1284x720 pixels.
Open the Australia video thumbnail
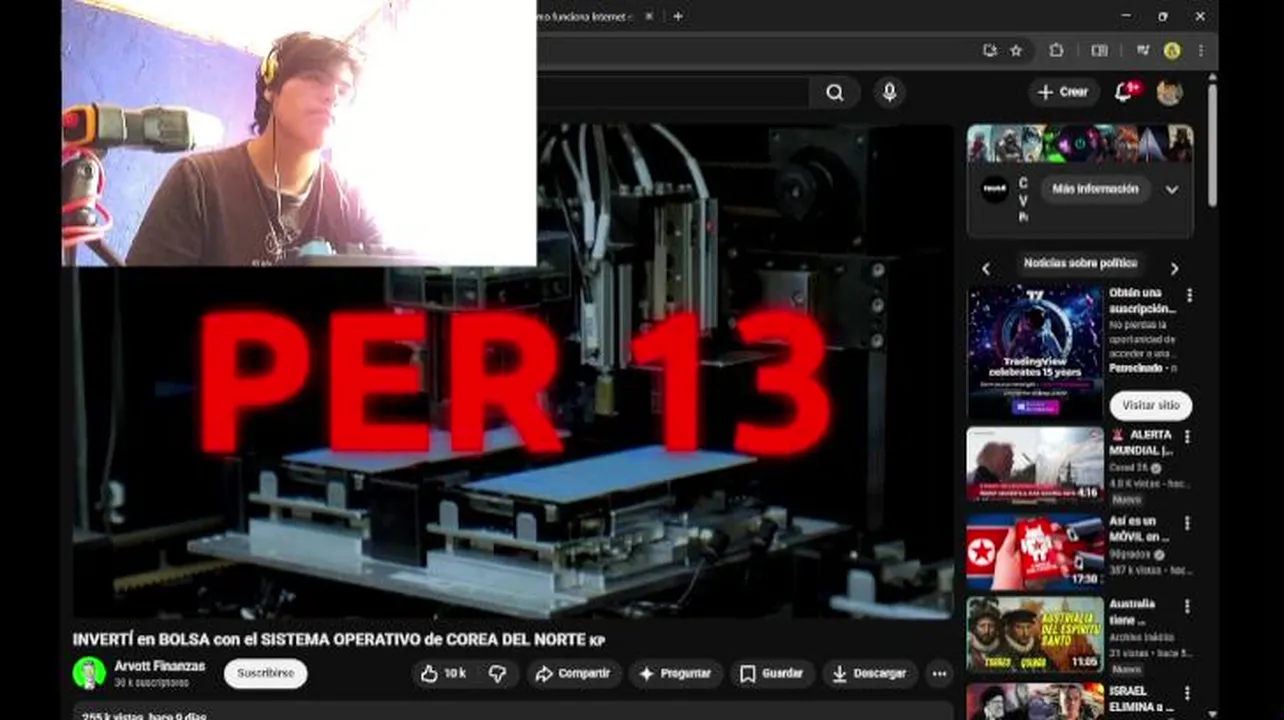(1035, 634)
